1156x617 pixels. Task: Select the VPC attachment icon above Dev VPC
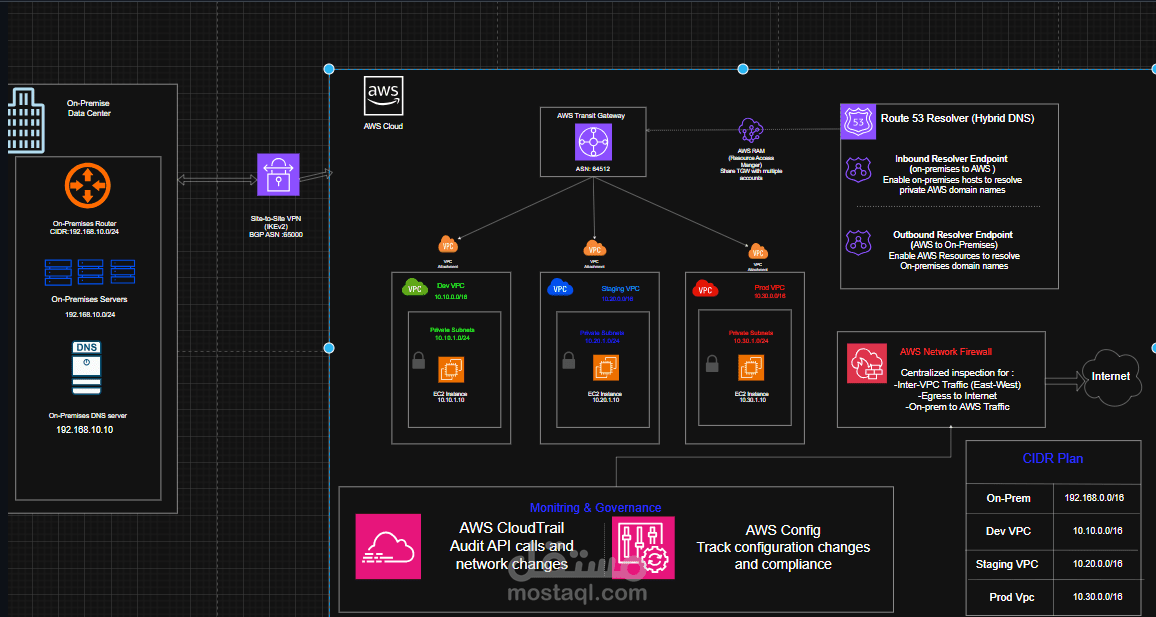447,245
